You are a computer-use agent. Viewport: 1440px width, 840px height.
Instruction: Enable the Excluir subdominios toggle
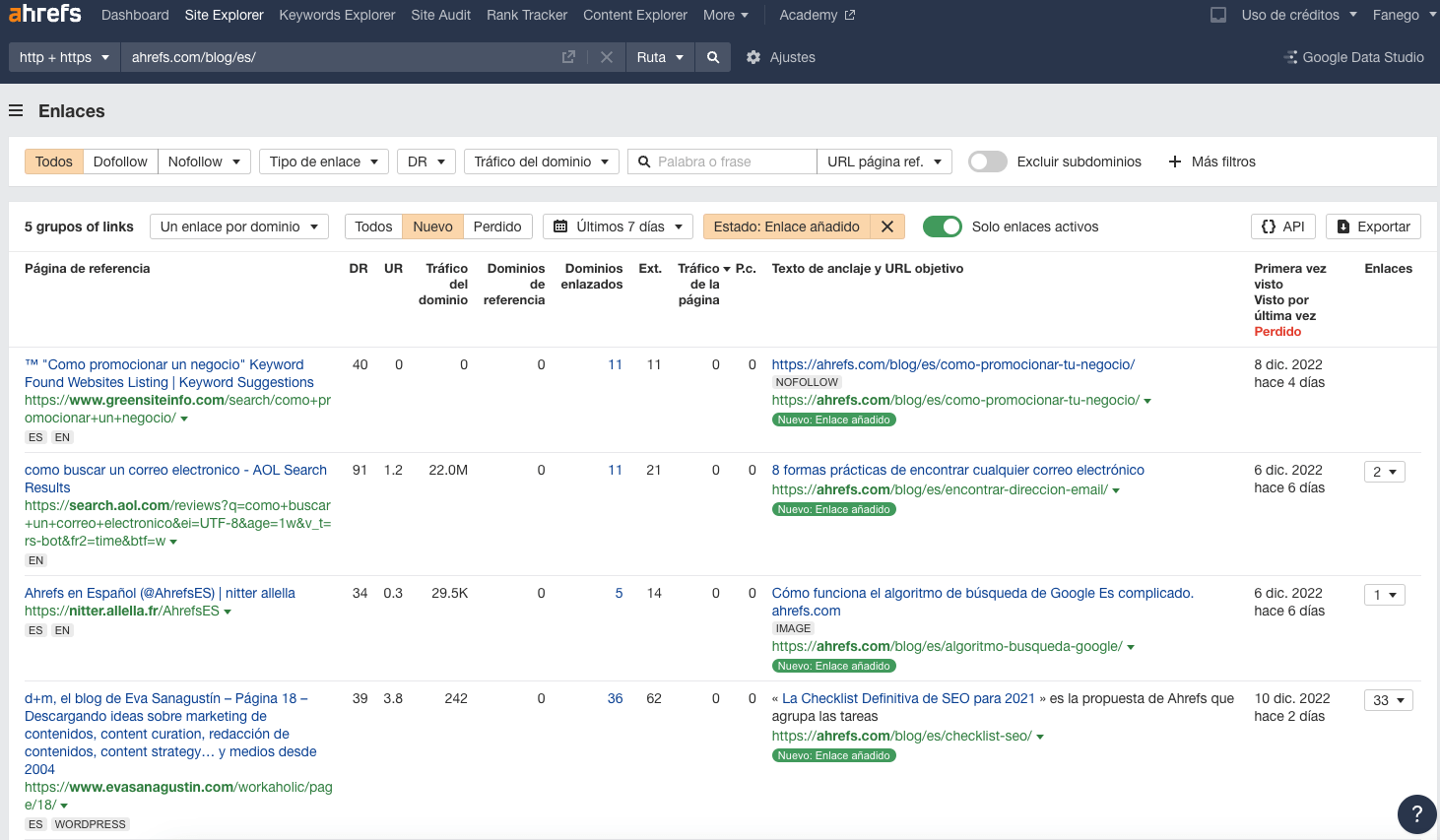[x=987, y=162]
